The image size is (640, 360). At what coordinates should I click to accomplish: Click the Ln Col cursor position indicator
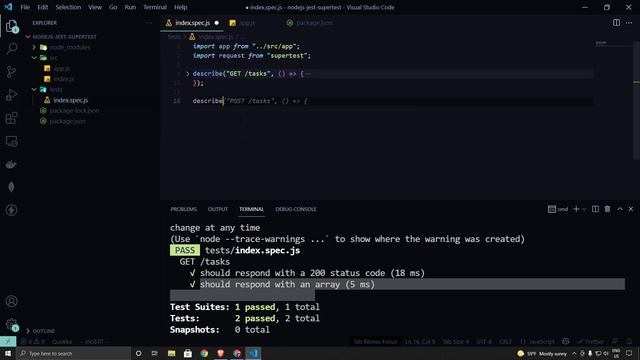420,341
